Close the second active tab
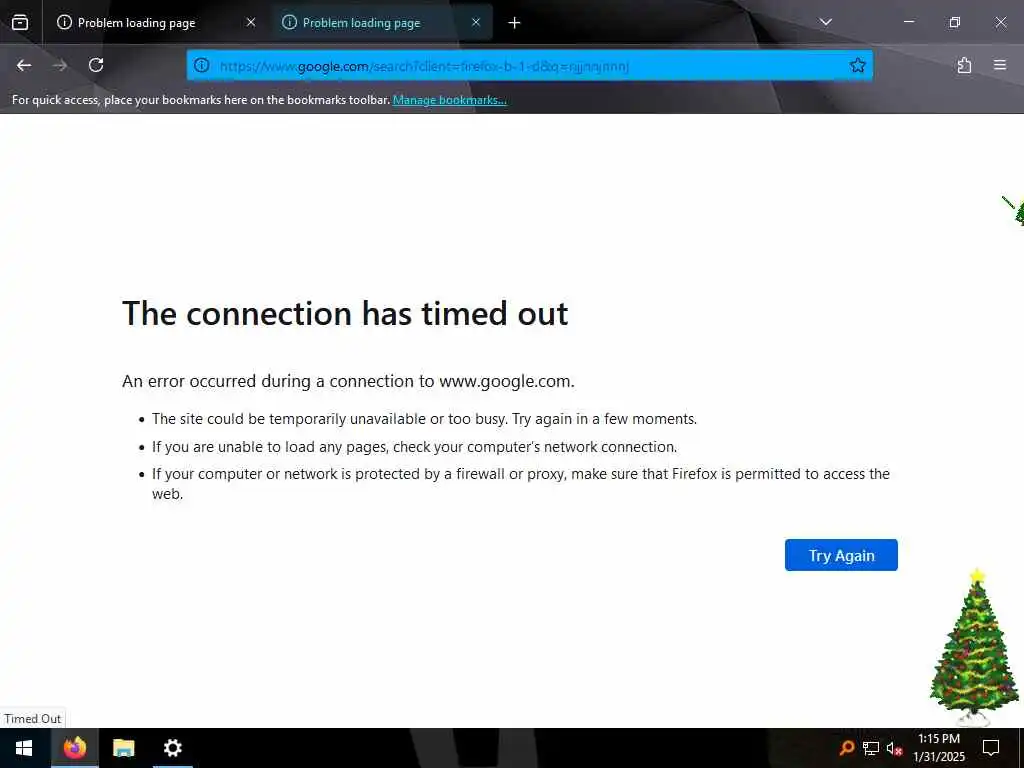 476,23
